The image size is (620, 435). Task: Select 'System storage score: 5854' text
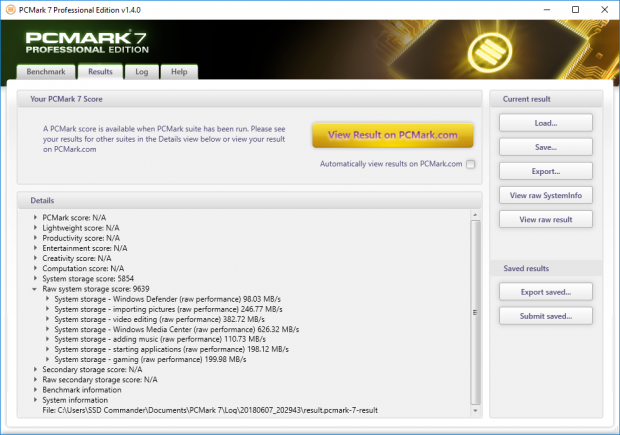tap(88, 278)
